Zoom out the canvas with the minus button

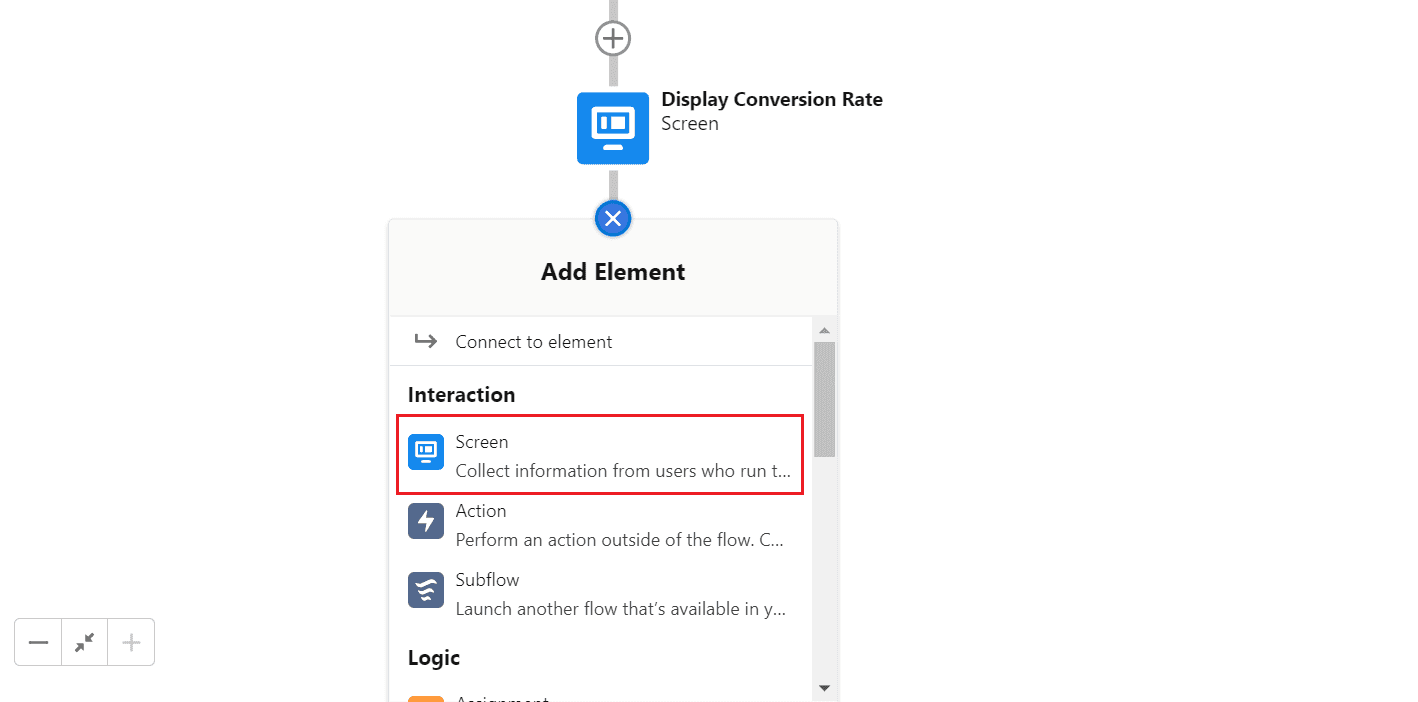38,642
